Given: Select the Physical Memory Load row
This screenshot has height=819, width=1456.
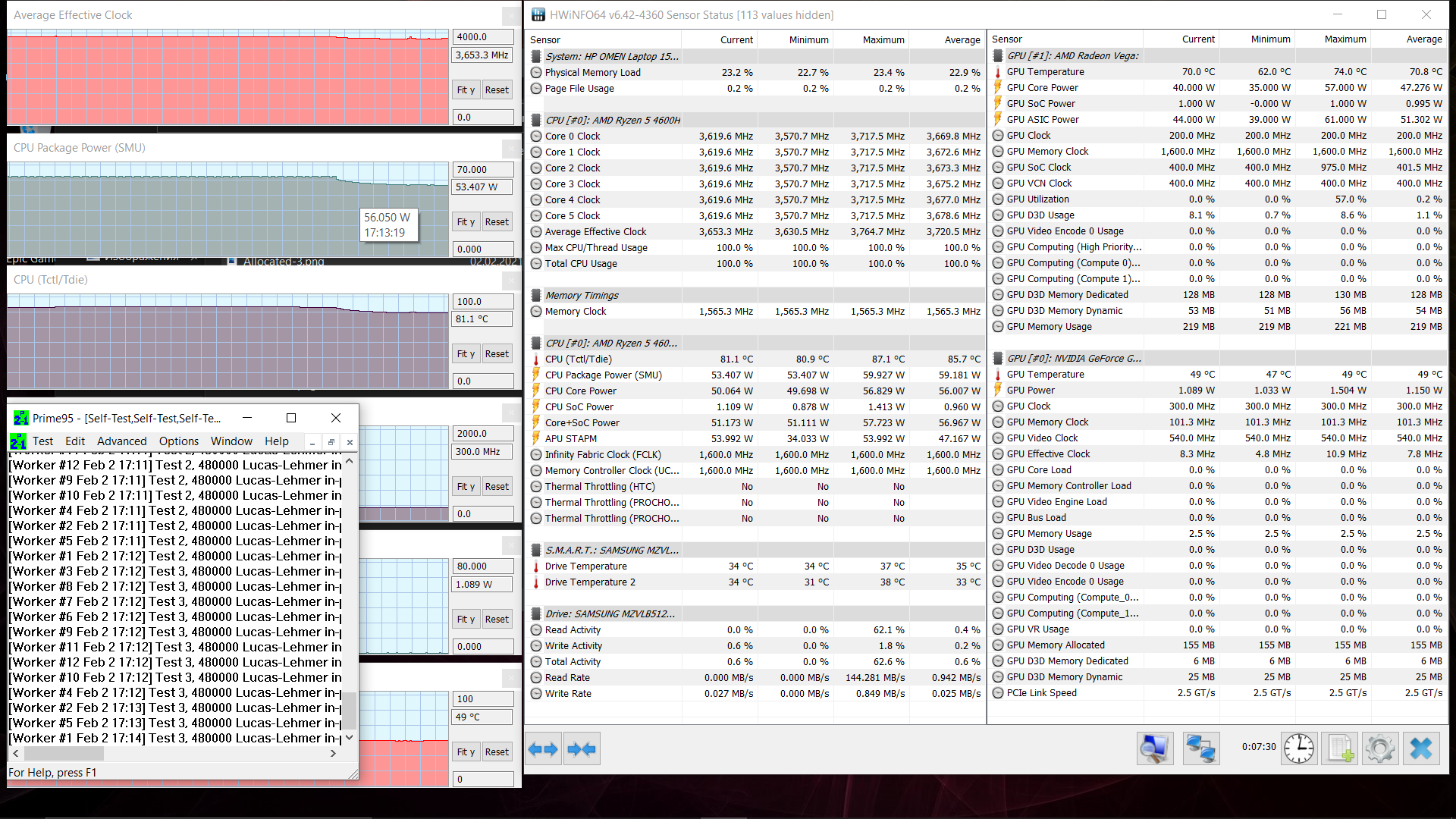Looking at the screenshot, I should click(756, 73).
